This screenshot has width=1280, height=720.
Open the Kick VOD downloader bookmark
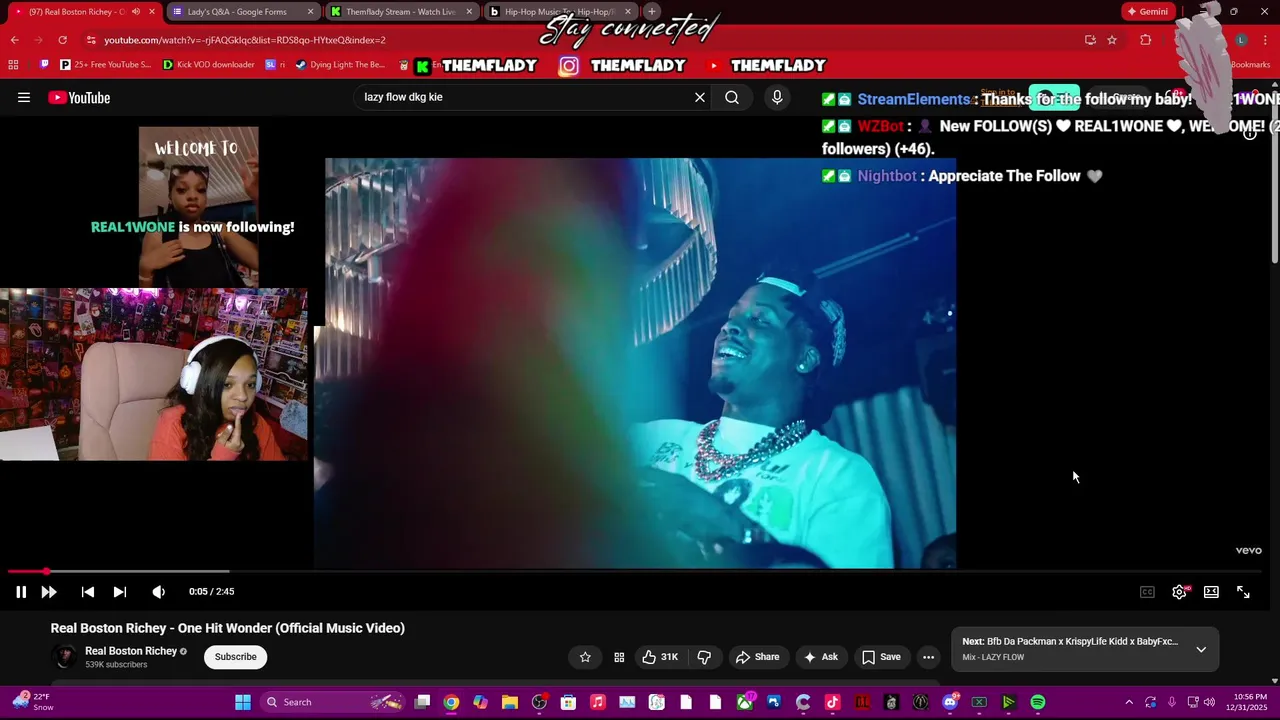208,65
